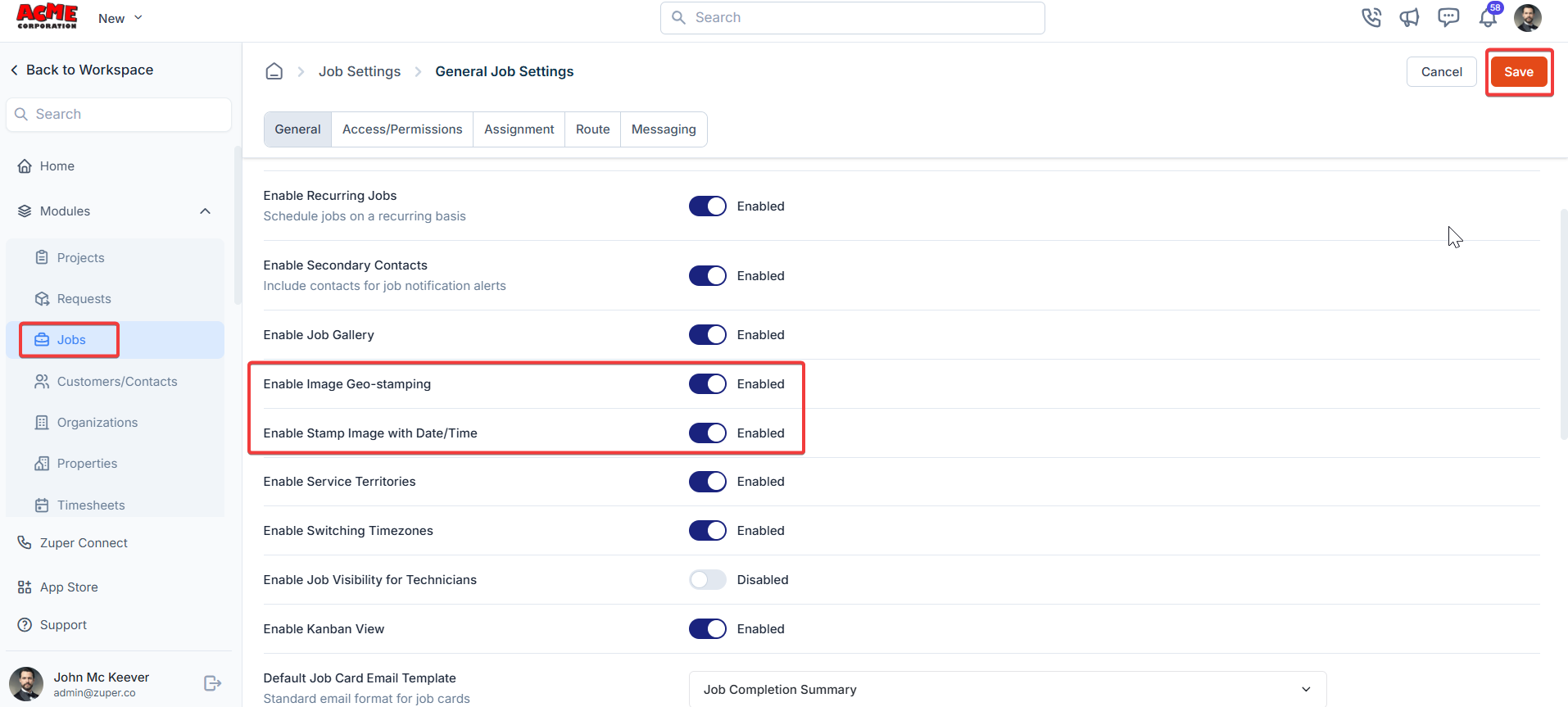The image size is (1568, 707).
Task: Click the top global Search field
Action: [x=852, y=18]
